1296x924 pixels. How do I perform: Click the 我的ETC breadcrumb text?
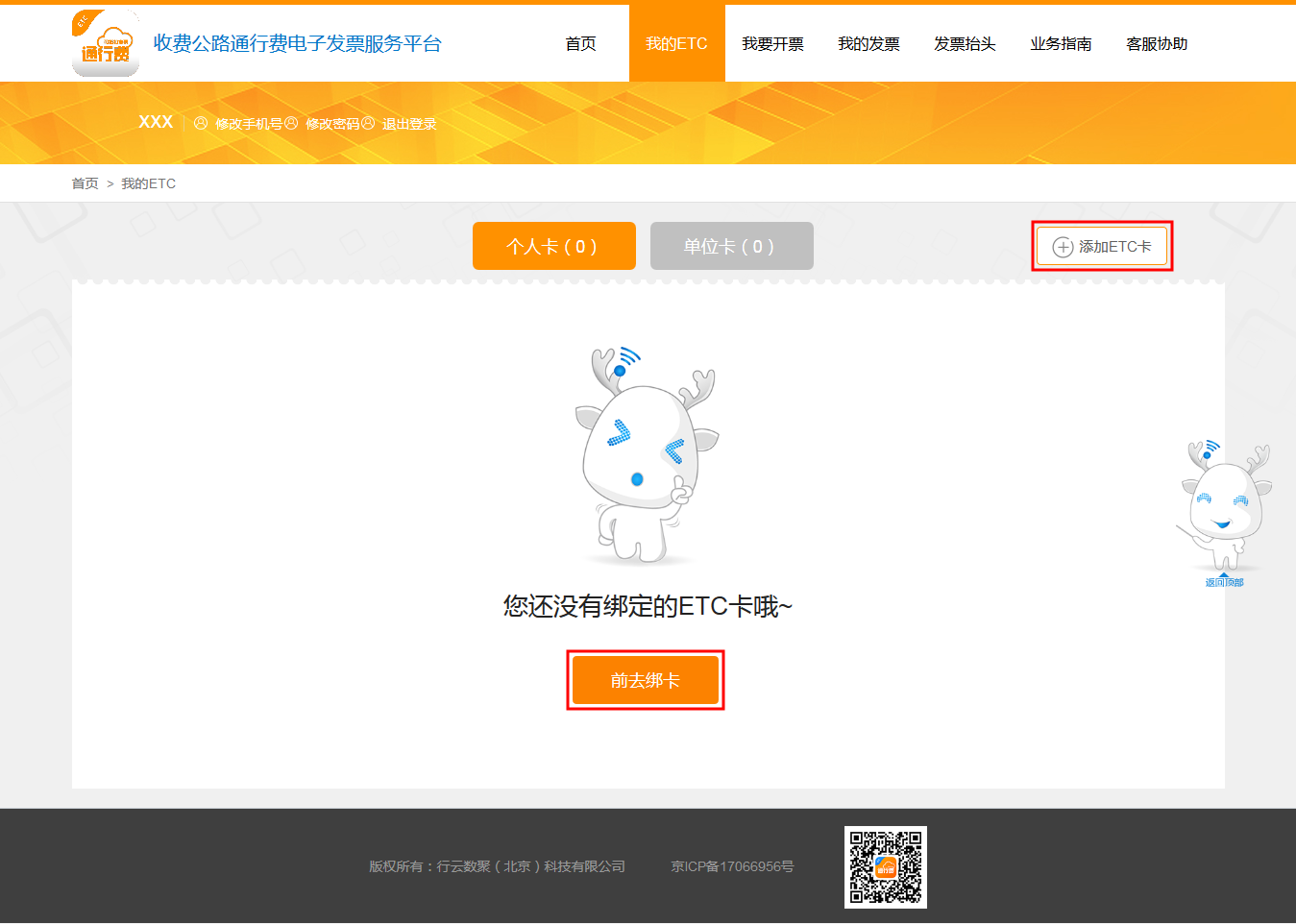click(148, 183)
